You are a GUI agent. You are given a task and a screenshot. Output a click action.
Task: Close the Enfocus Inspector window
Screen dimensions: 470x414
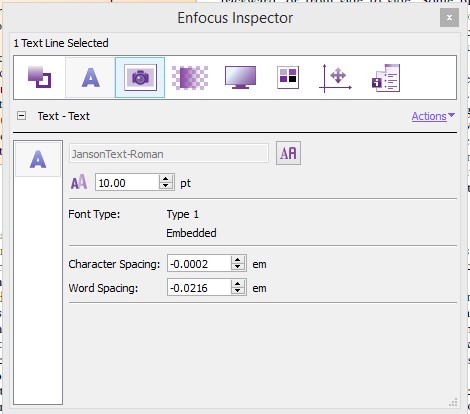click(449, 18)
